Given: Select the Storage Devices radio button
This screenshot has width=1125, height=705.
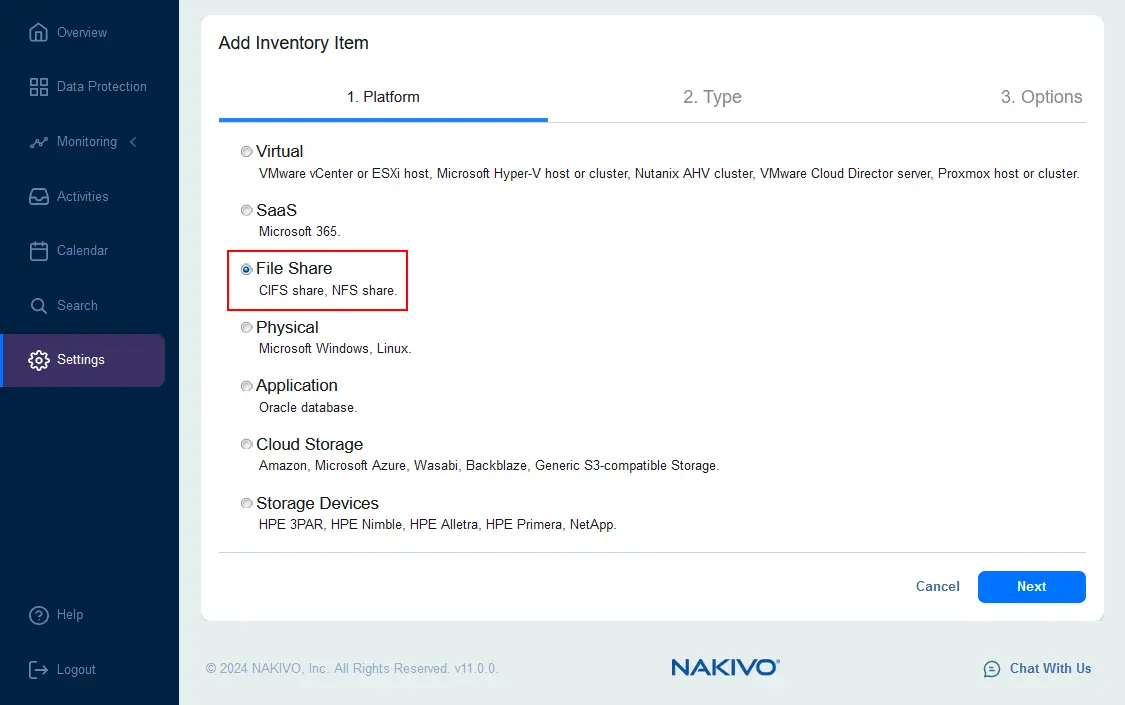Looking at the screenshot, I should point(247,503).
